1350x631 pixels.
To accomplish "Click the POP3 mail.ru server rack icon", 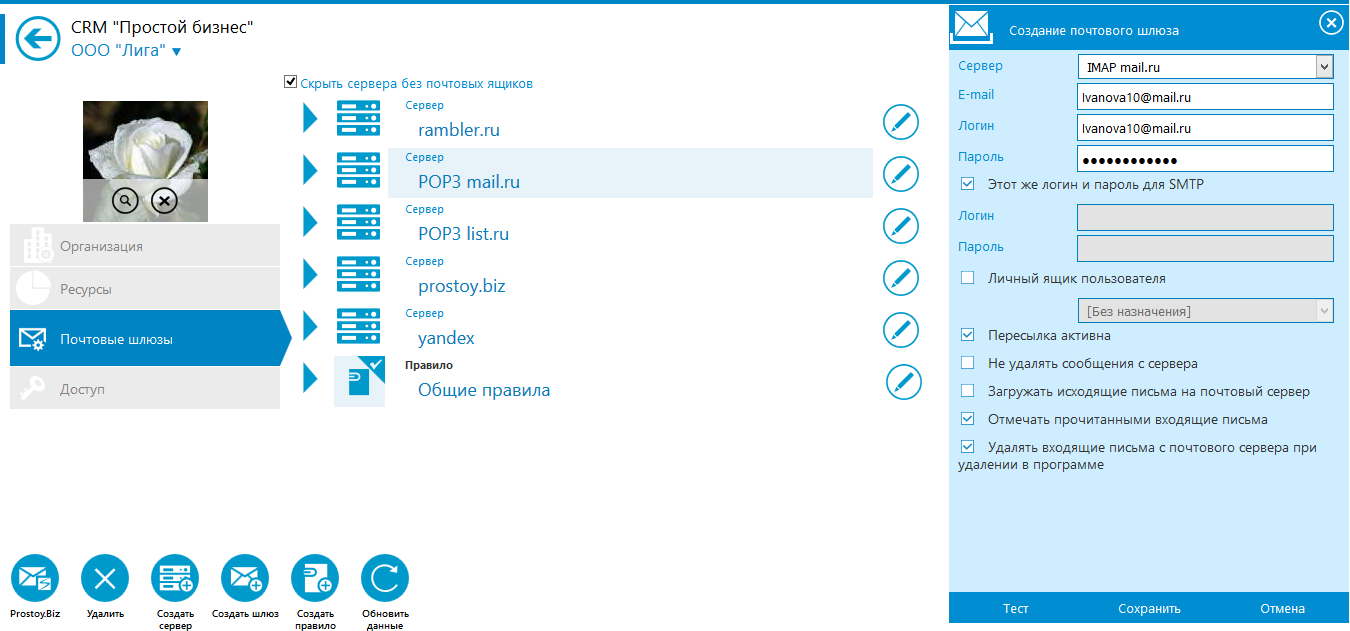I will click(x=358, y=171).
